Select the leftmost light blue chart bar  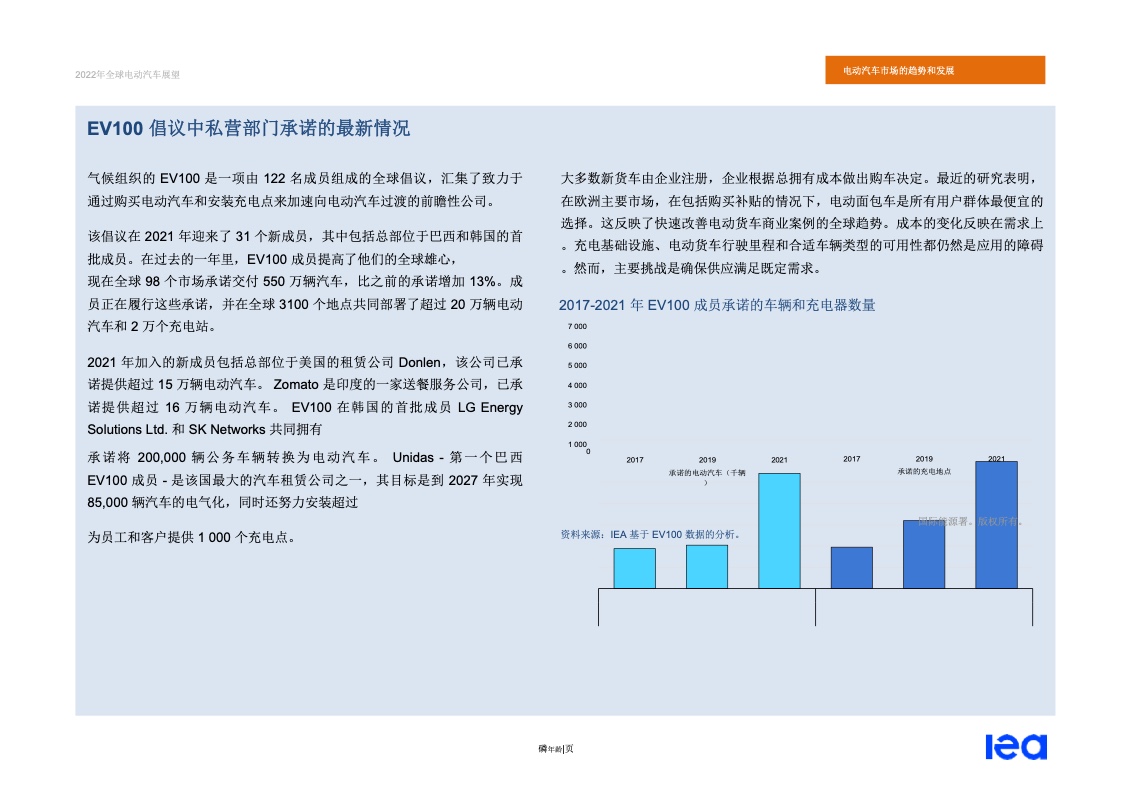tap(634, 568)
